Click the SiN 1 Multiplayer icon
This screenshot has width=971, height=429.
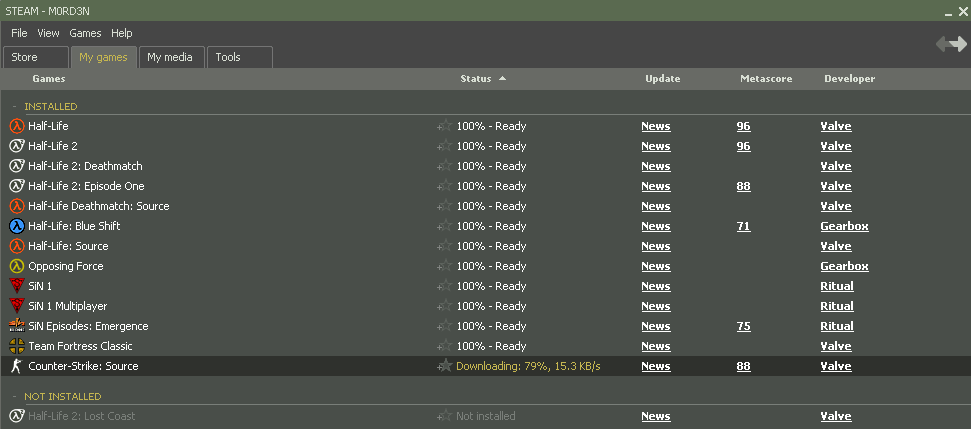pyautogui.click(x=16, y=306)
